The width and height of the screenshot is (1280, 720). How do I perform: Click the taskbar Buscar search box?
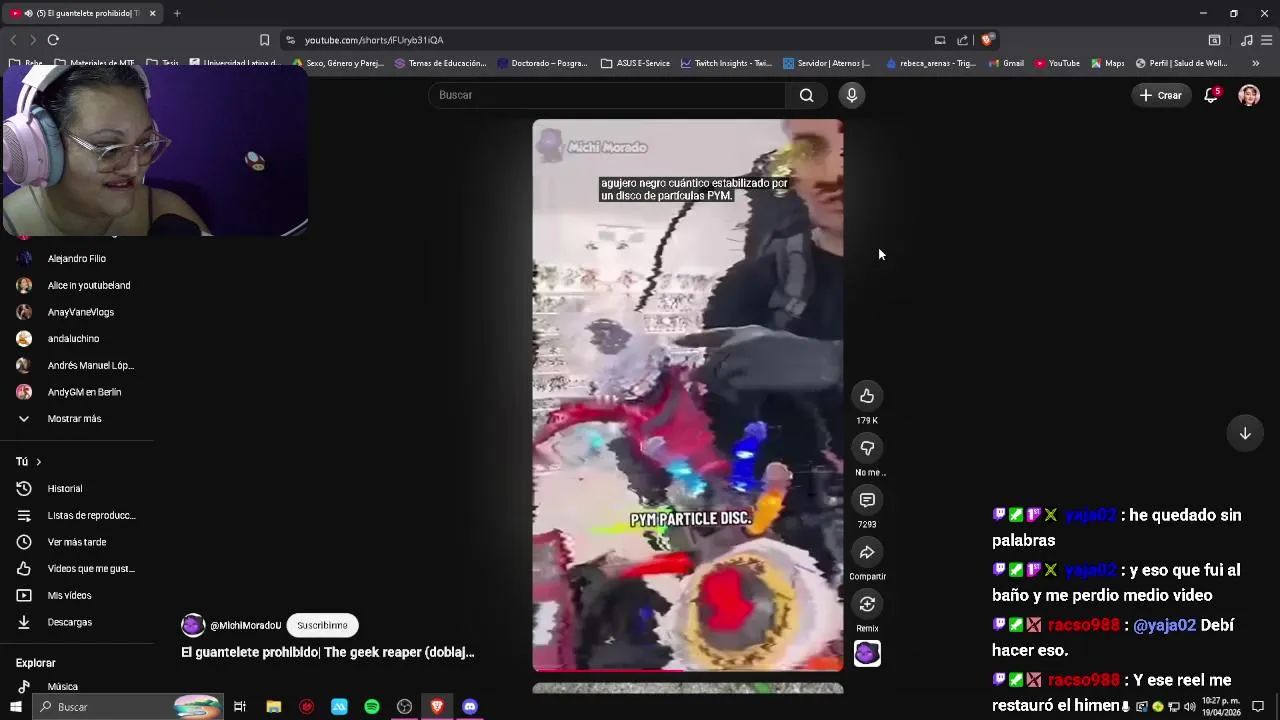click(128, 707)
